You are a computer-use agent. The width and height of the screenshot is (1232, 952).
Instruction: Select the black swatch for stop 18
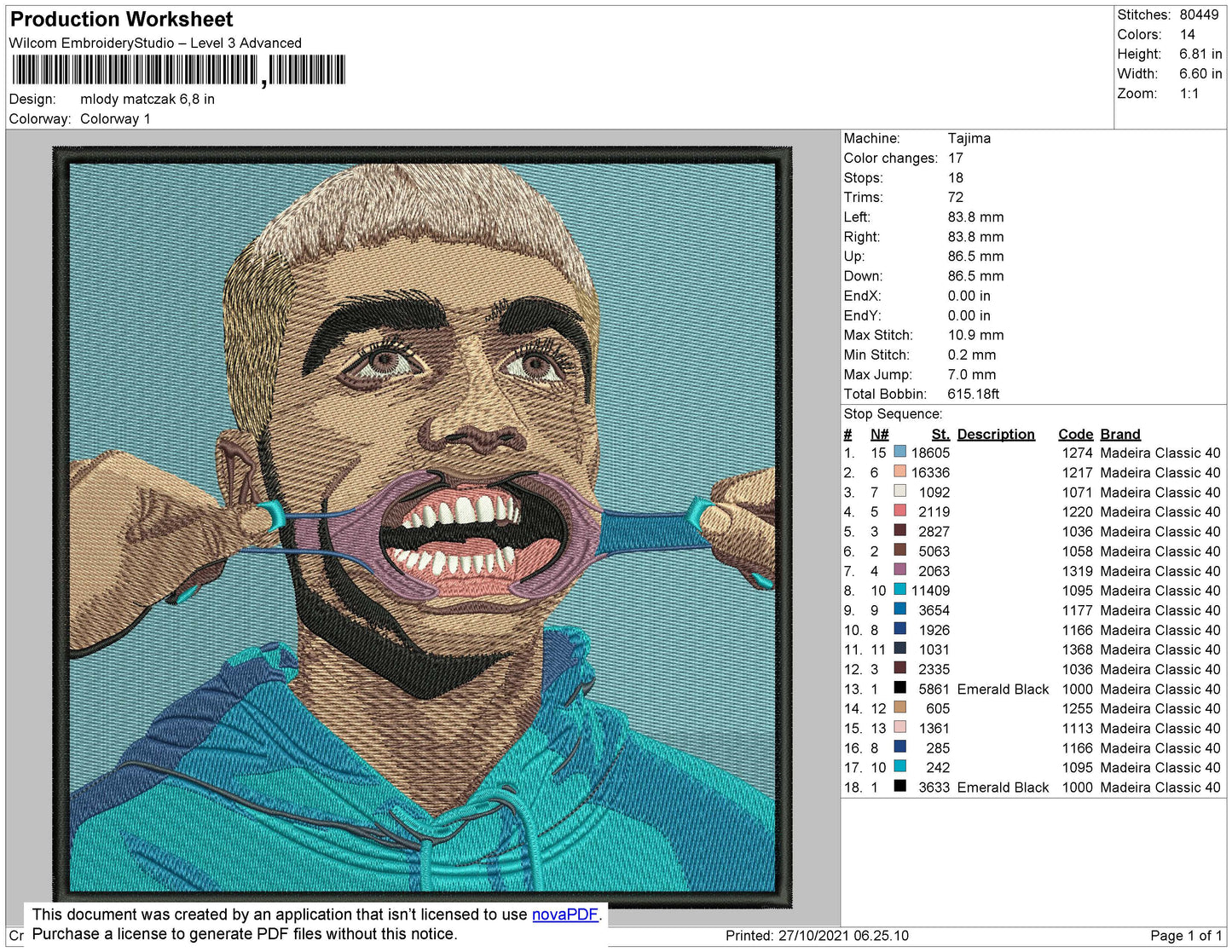click(899, 787)
